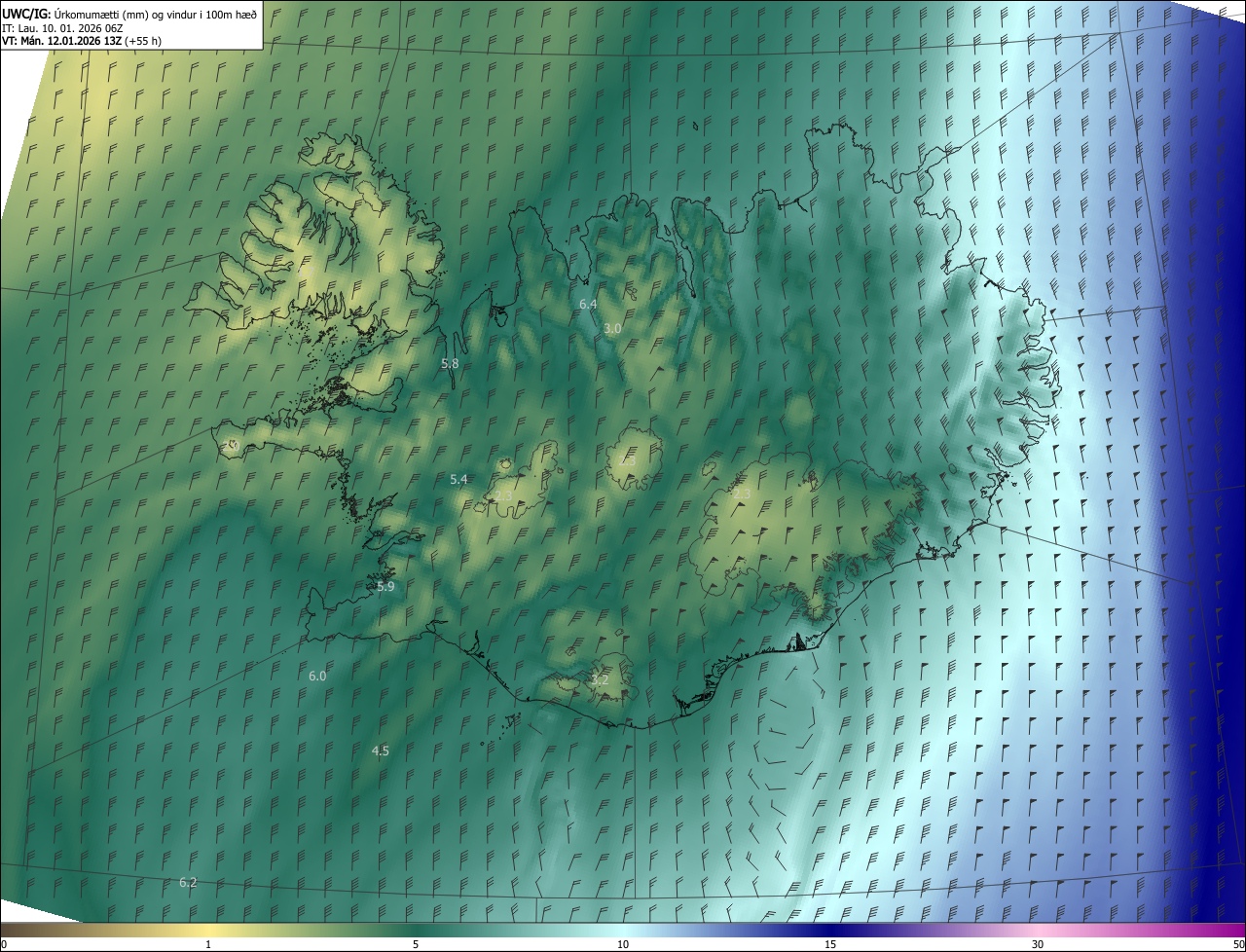
Task: Click the 6.0 value on the map
Action: tap(317, 677)
